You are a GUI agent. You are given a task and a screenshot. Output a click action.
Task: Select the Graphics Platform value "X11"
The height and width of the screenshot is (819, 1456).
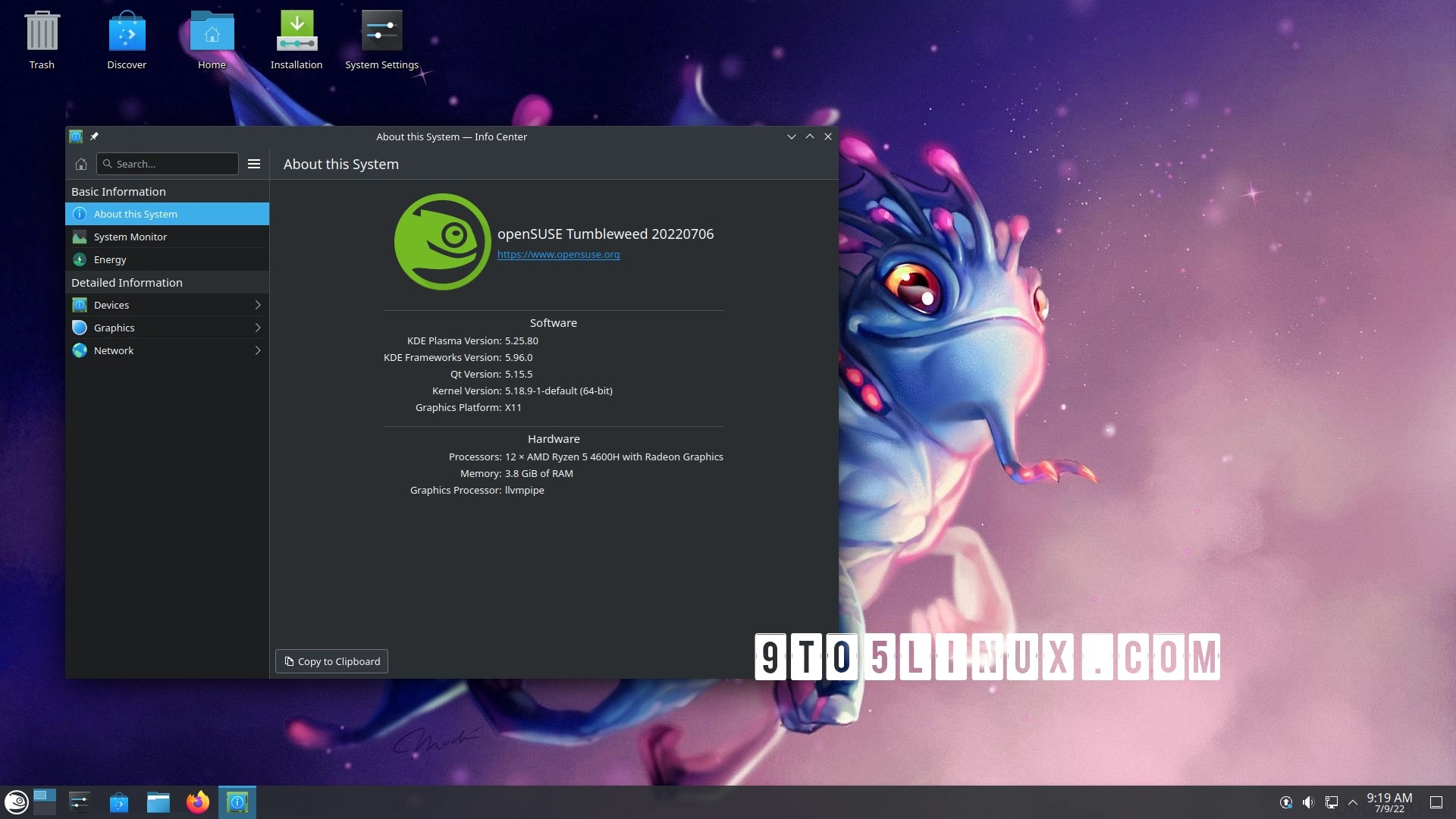[513, 408]
